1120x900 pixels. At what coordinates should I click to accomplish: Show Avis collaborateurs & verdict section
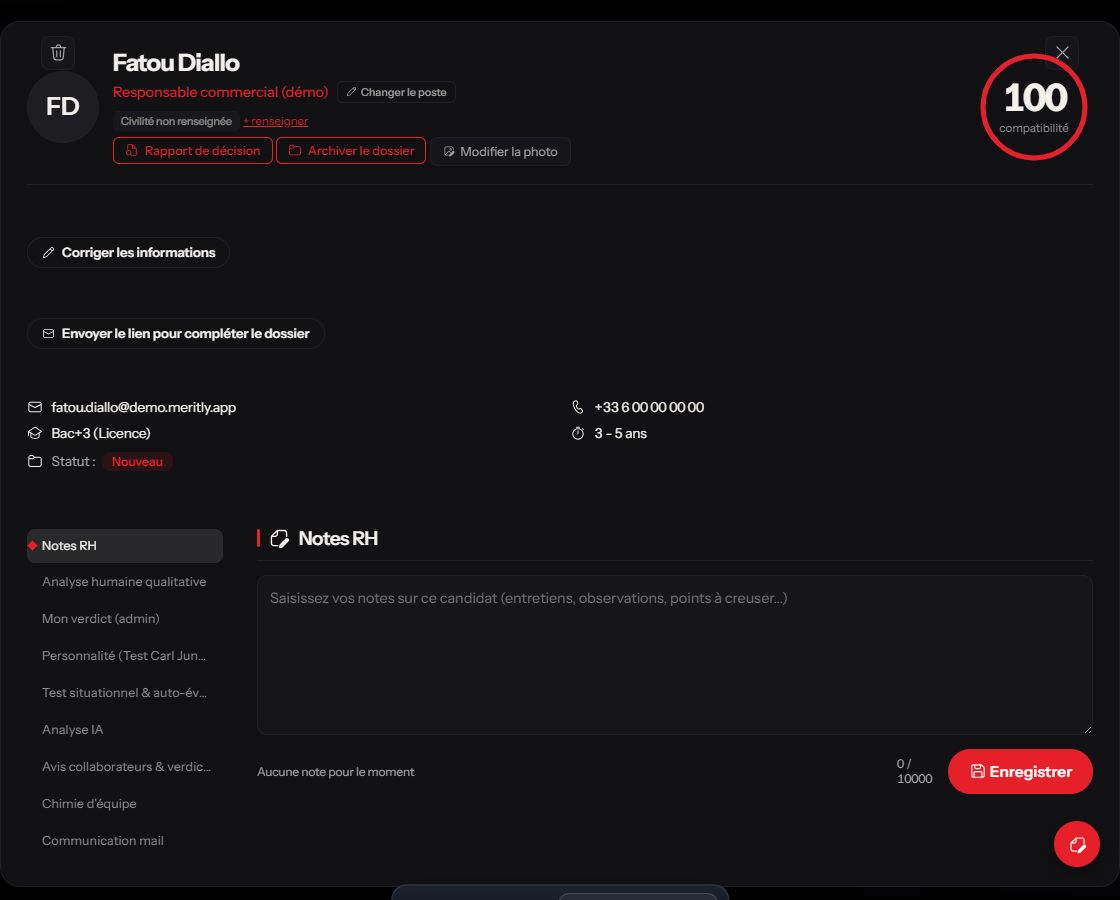(125, 767)
